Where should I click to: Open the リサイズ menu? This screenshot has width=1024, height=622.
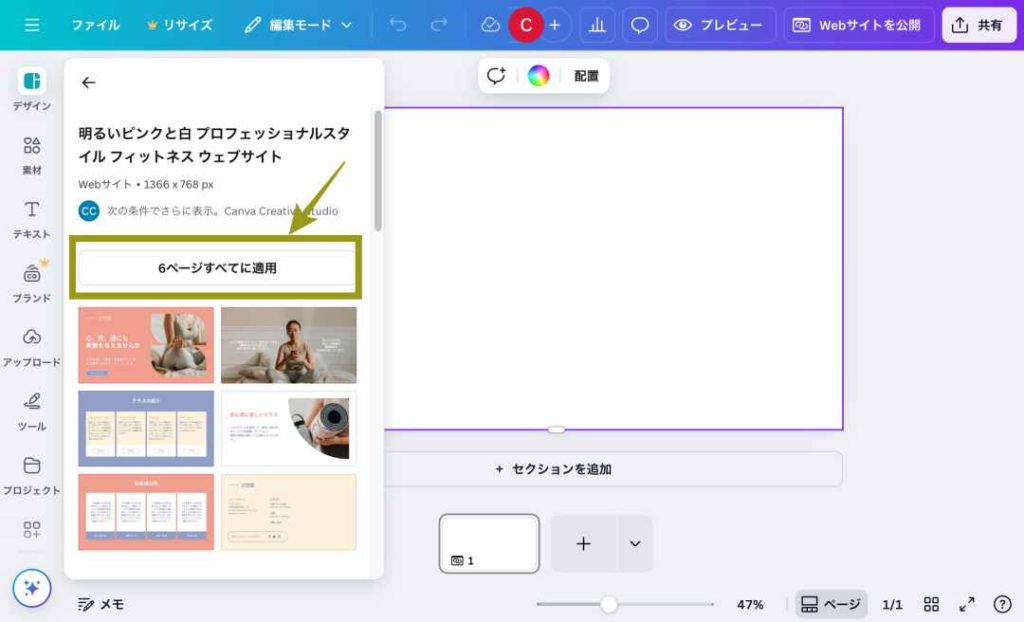180,25
